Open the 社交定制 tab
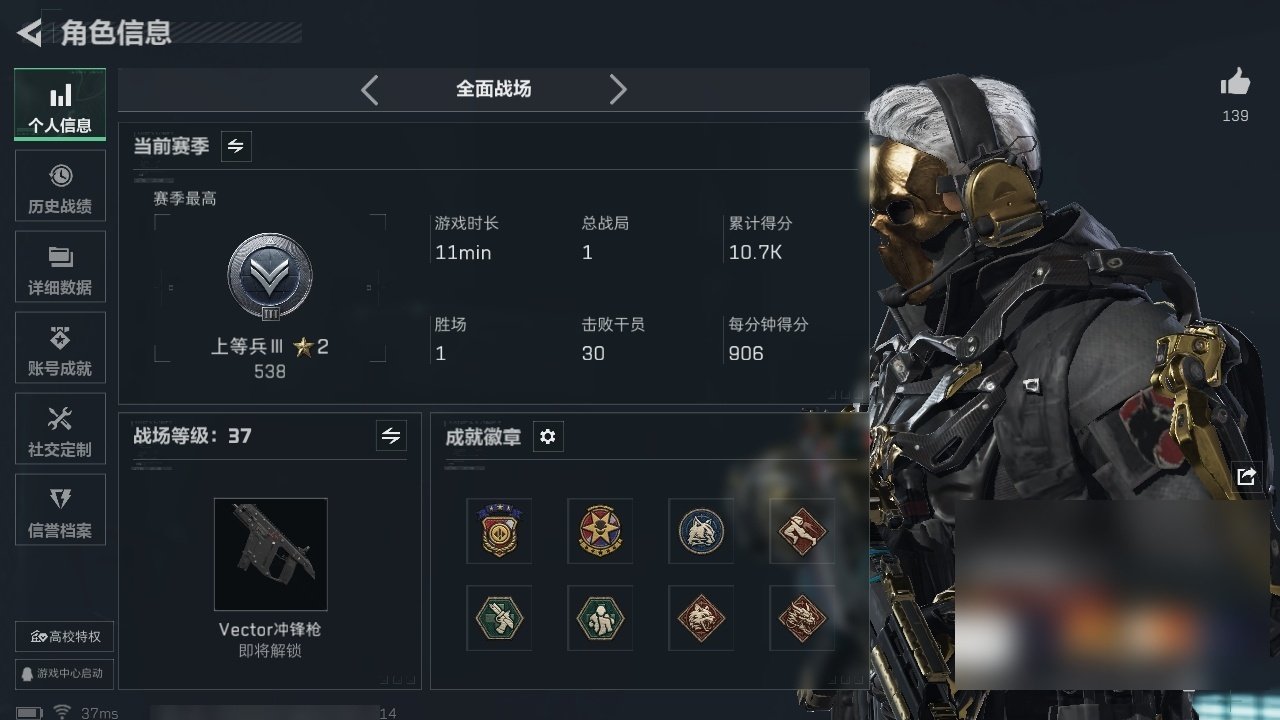 pyautogui.click(x=60, y=430)
